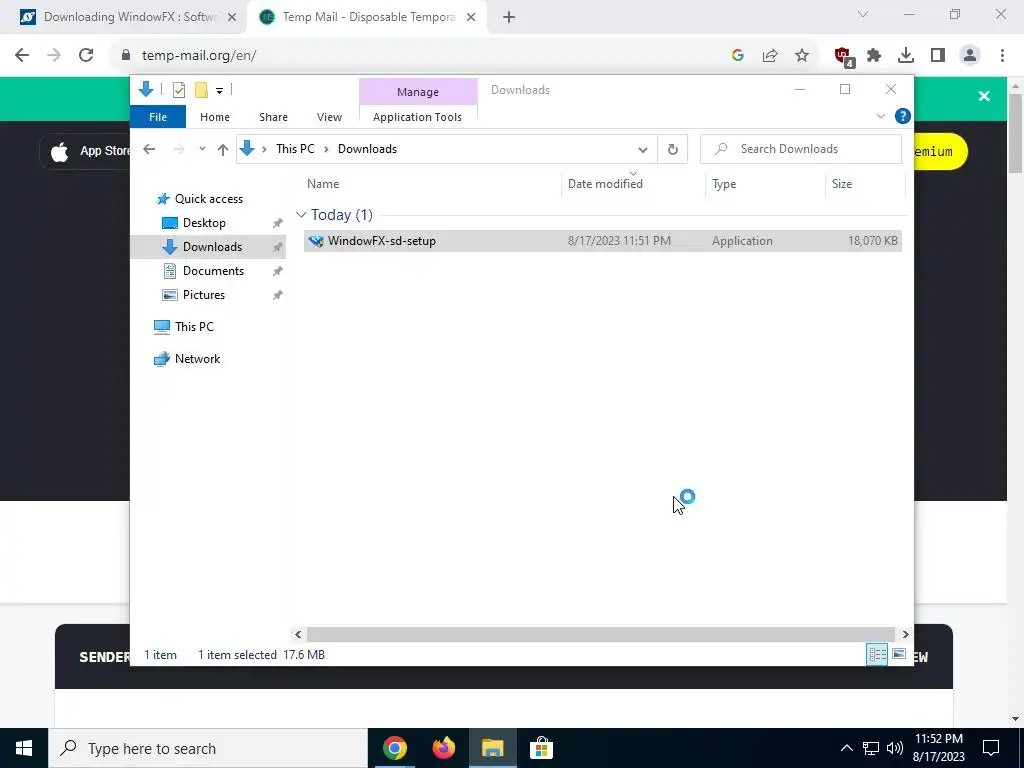The image size is (1024, 768).
Task: Show hidden system tray icons
Action: coord(846,748)
